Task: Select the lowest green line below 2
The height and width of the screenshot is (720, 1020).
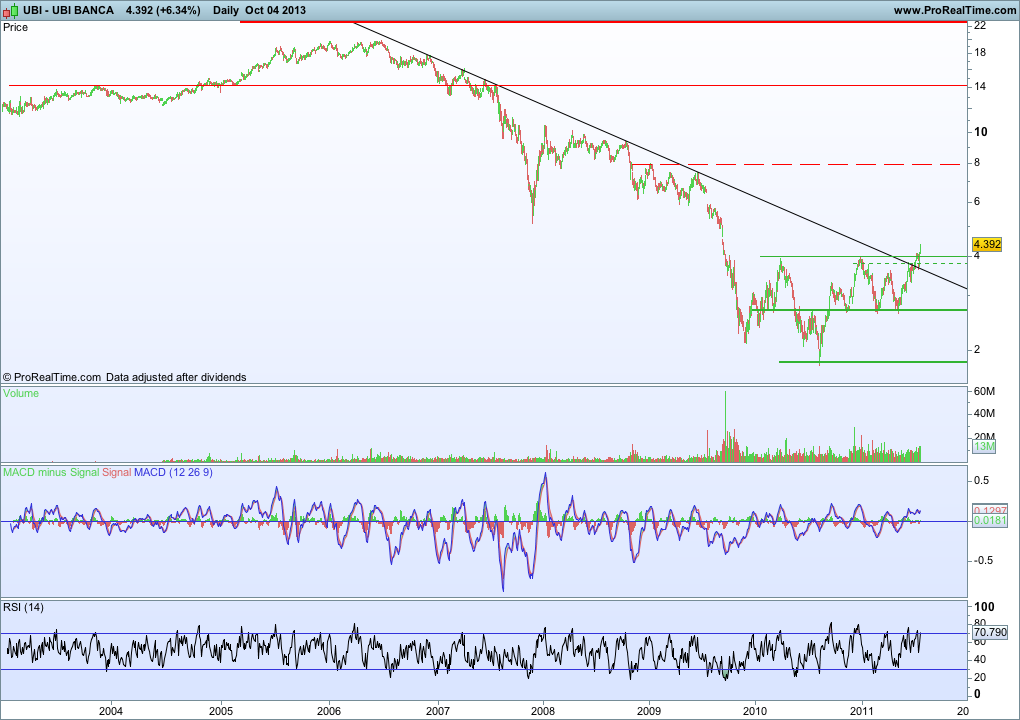Action: [x=873, y=362]
